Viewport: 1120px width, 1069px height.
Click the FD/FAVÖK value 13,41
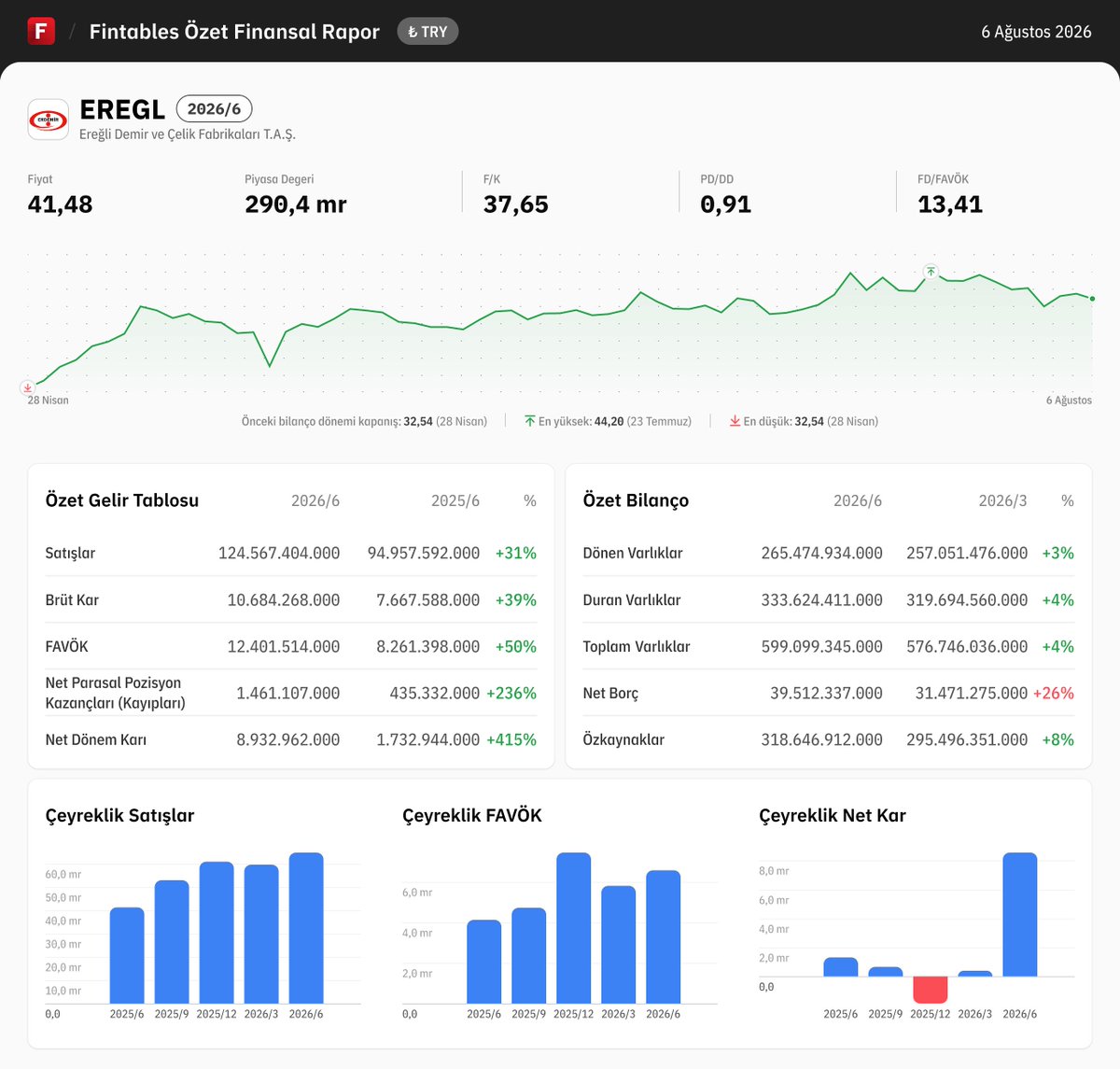pyautogui.click(x=950, y=204)
